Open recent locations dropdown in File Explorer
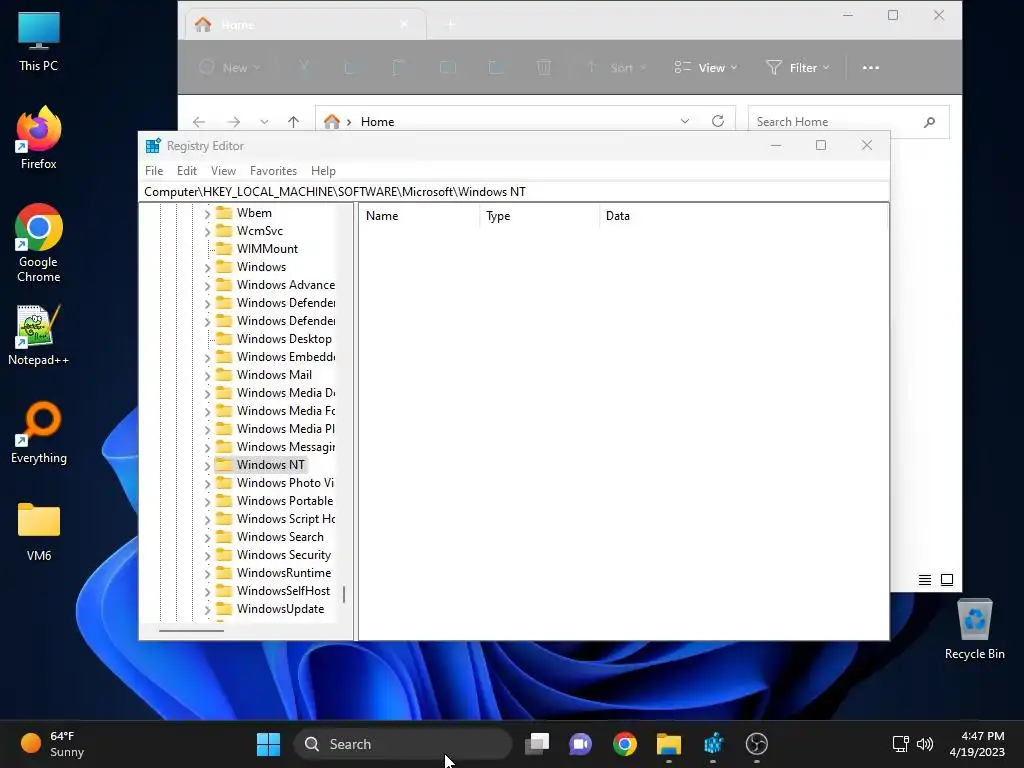This screenshot has width=1024, height=768. pyautogui.click(x=264, y=121)
